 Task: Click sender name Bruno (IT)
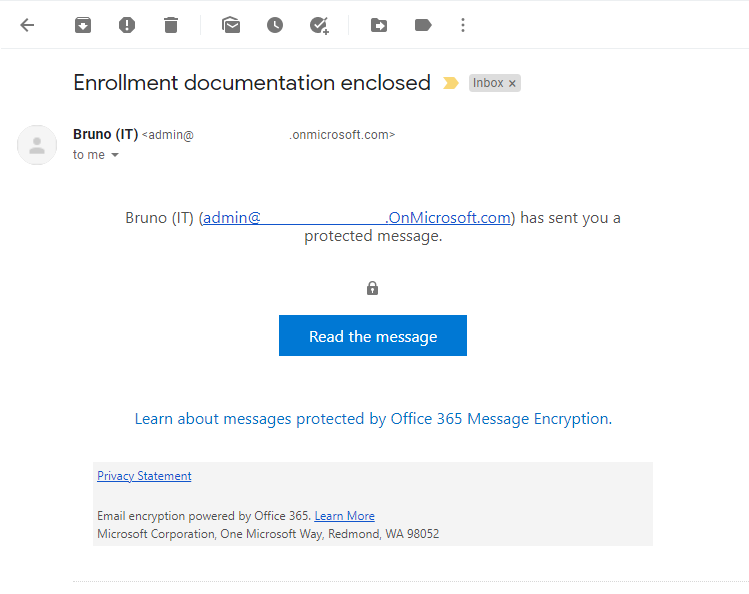tap(106, 135)
